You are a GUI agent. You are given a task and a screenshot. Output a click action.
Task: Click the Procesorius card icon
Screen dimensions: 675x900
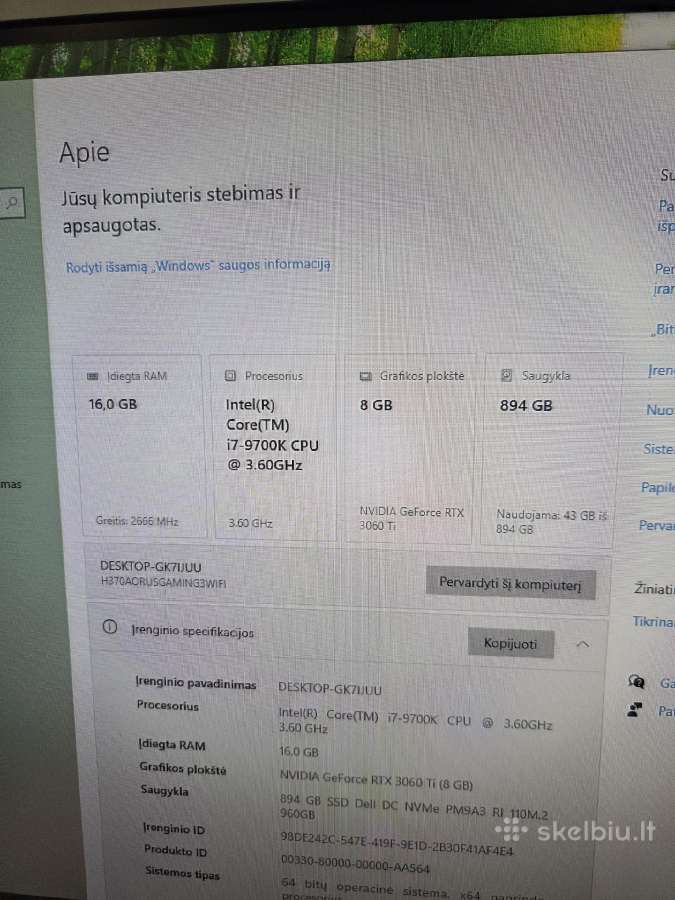point(230,375)
